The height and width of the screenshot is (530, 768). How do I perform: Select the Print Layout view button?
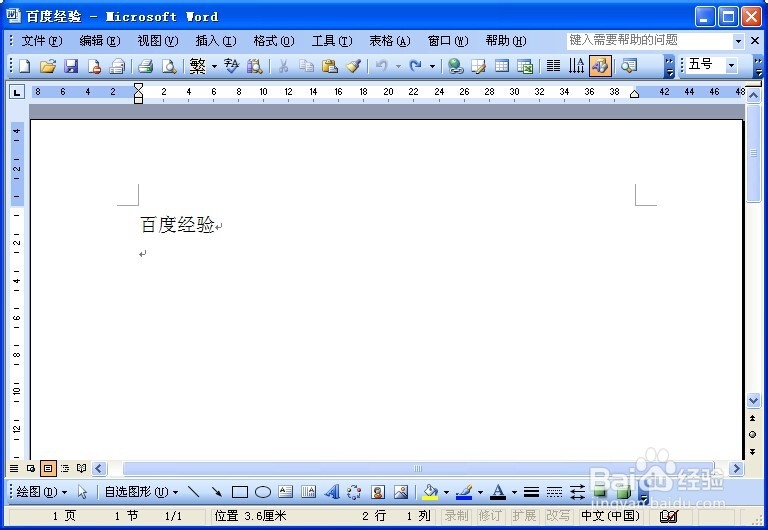point(48,468)
